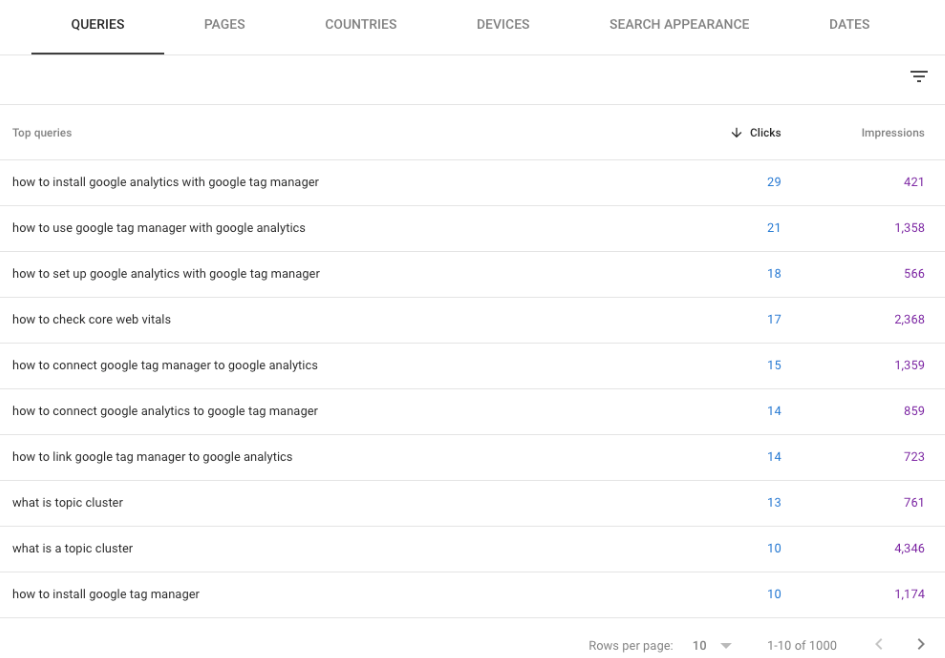
Task: Open 'how to use google tag manager' query
Action: [472, 228]
